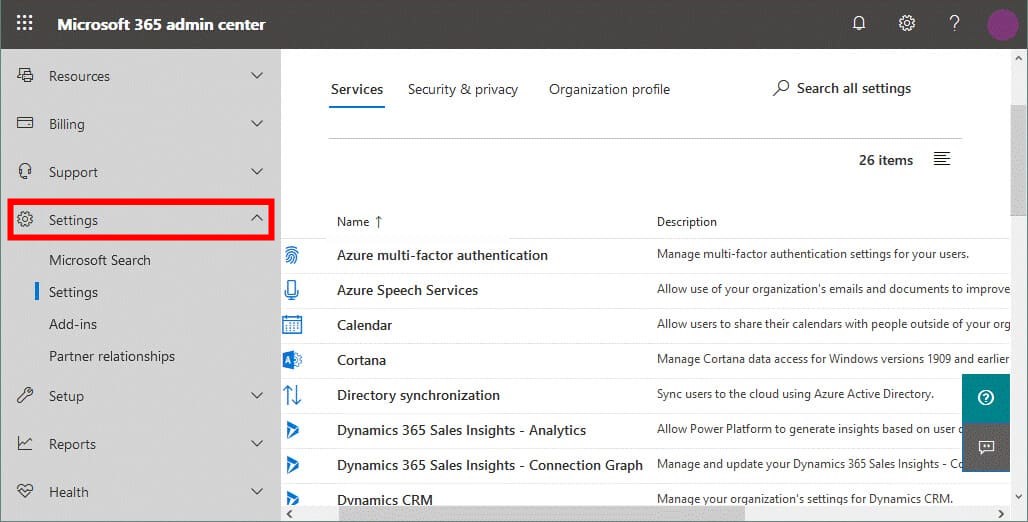Click the vertical scrollbar thumb
This screenshot has height=522, width=1028.
coord(1018,160)
